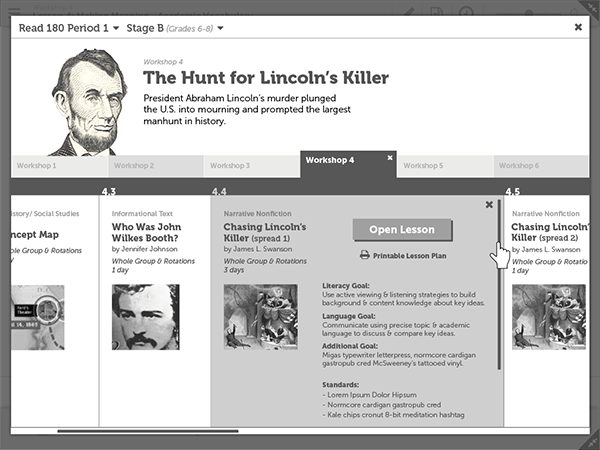Click the printer icon beside Printable Lesson Plan

(364, 256)
